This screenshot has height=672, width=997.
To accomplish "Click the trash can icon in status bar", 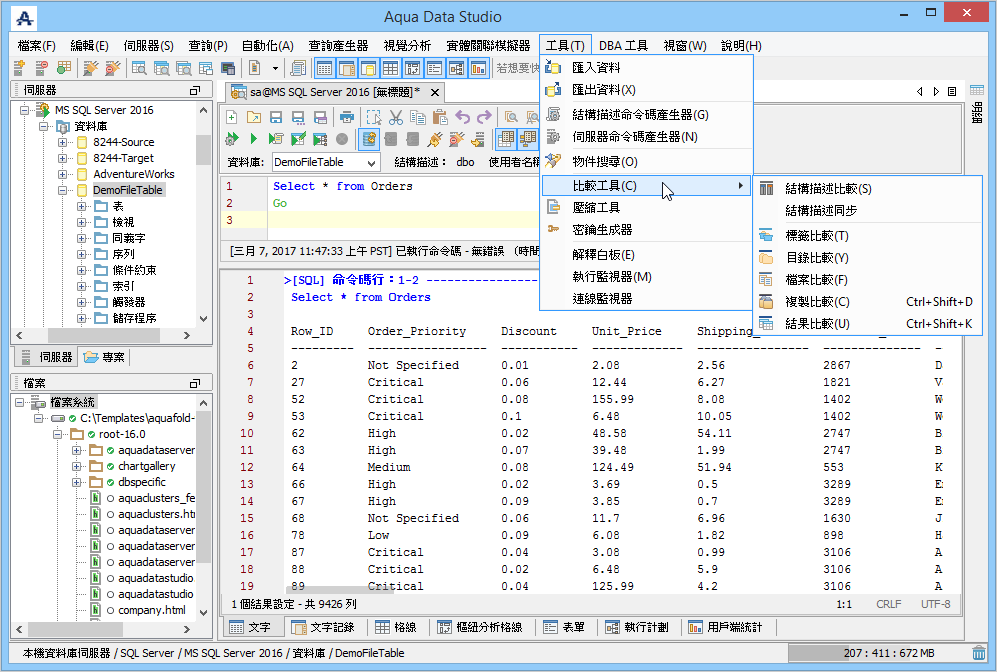I will tap(978, 653).
